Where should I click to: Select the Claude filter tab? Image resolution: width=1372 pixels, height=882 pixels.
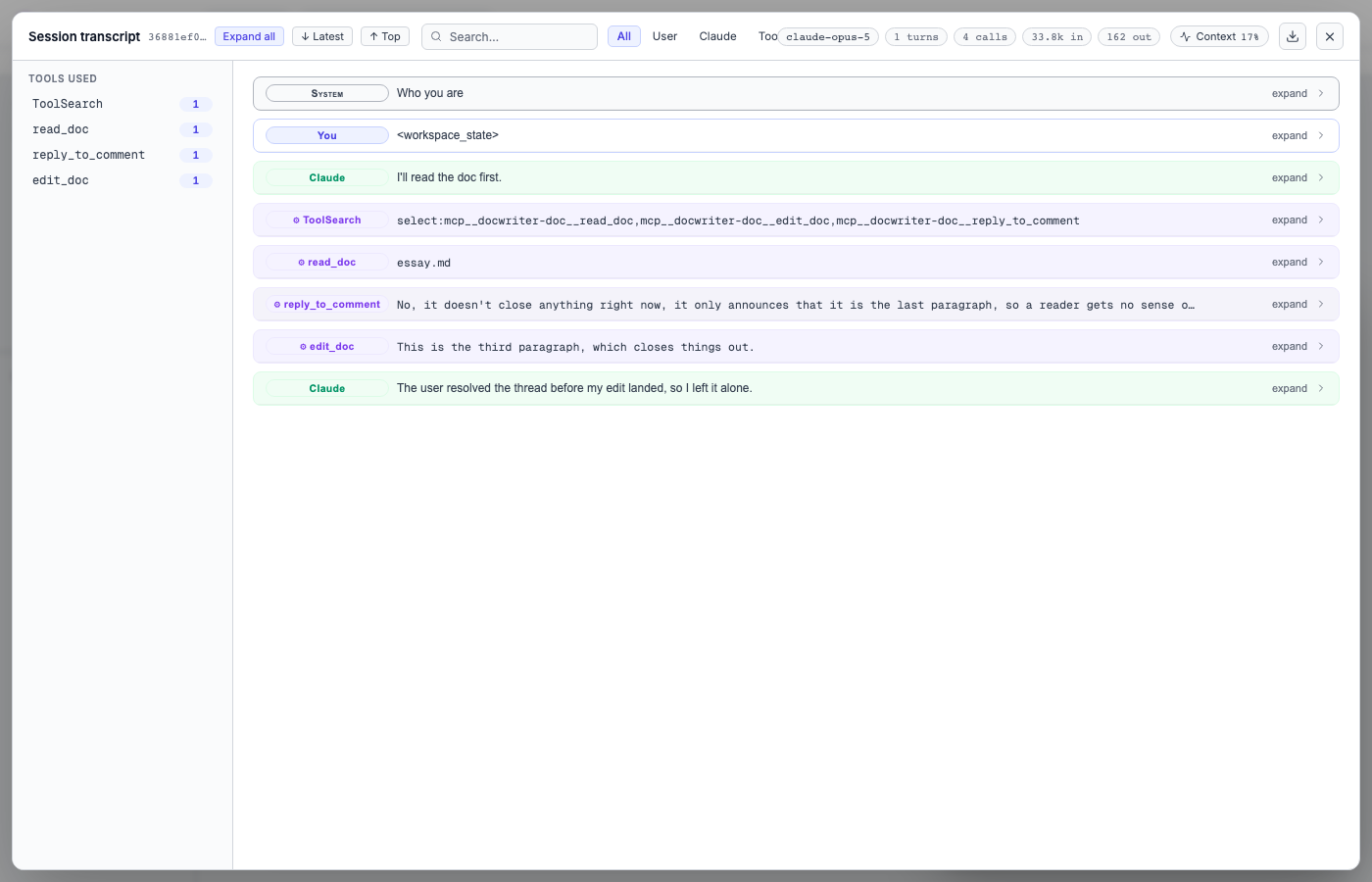click(717, 36)
